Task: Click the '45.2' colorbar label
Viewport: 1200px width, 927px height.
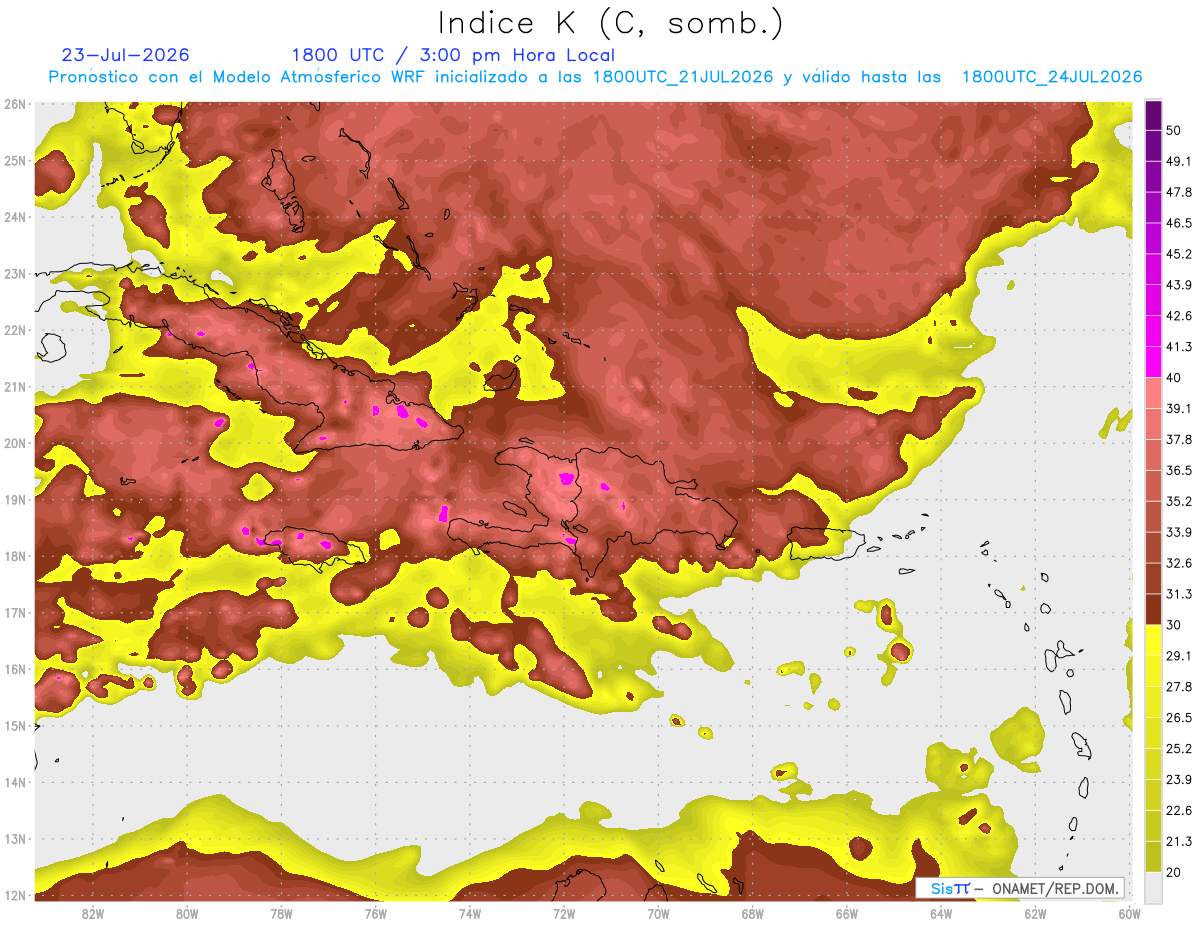Action: 1179,254
